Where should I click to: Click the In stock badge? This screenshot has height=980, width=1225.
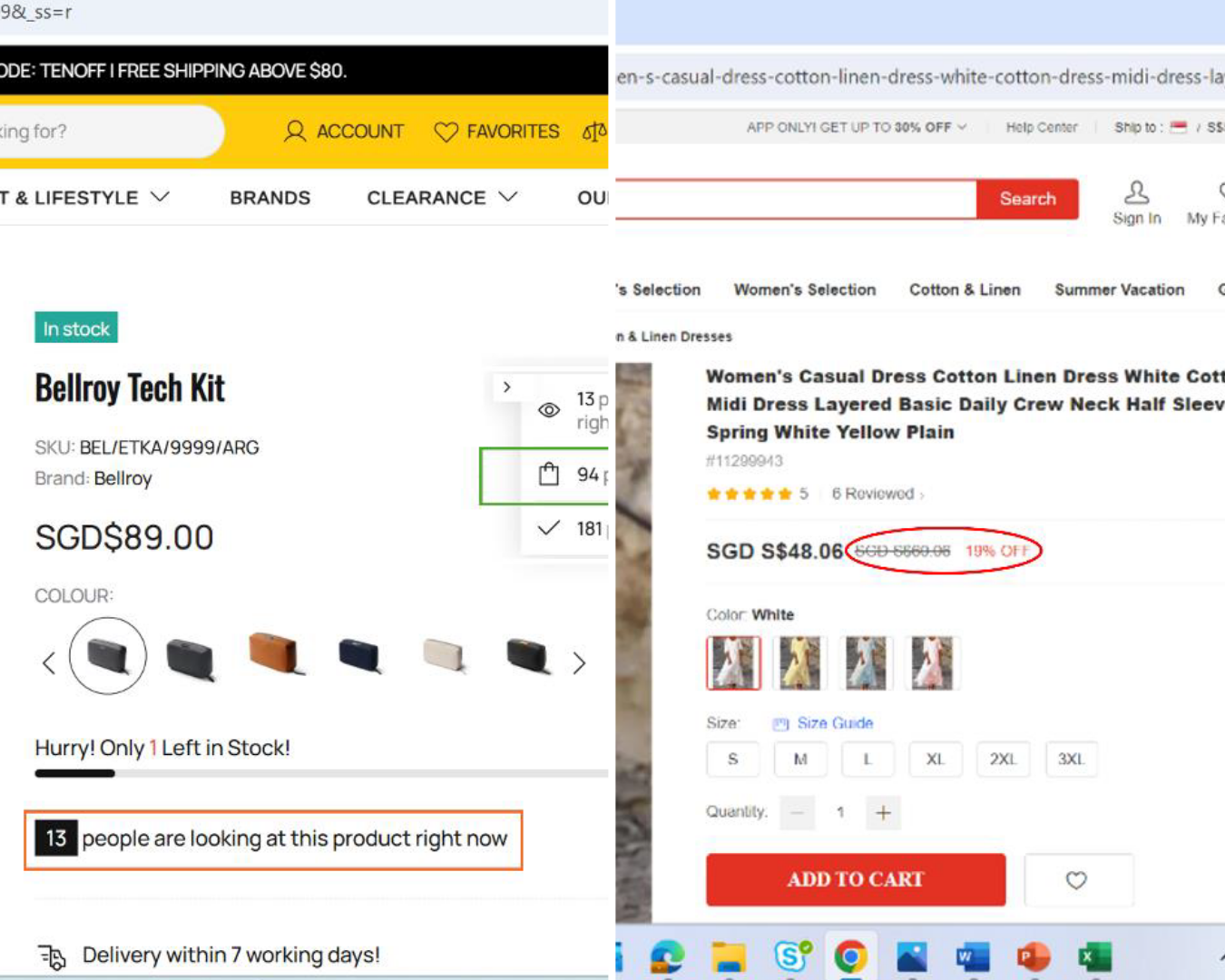pos(76,328)
